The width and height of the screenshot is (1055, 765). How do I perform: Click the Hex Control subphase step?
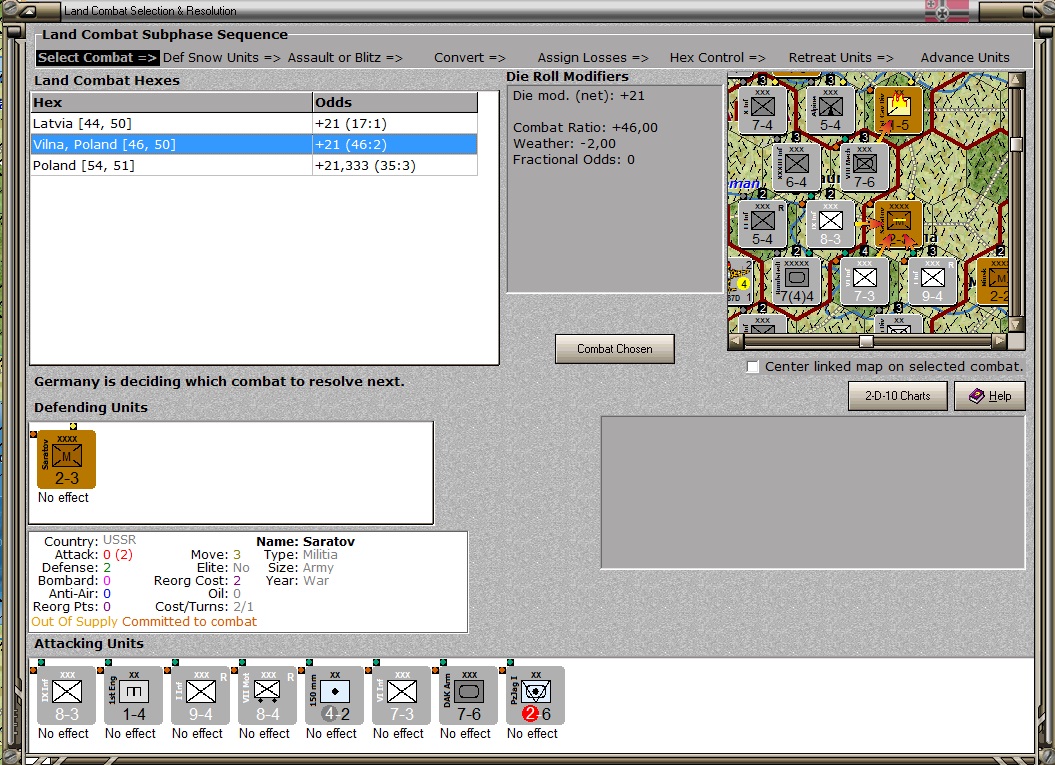(717, 58)
